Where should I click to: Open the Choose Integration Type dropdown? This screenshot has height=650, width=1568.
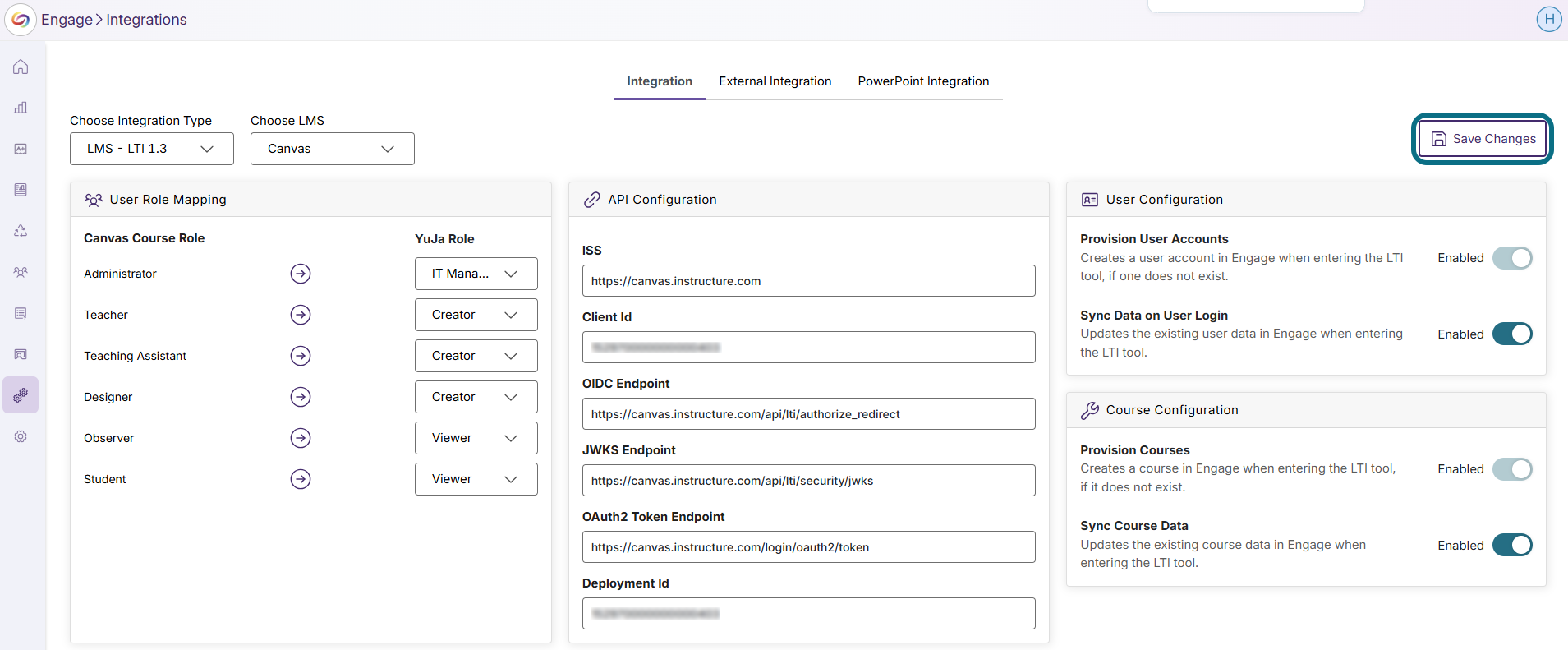pyautogui.click(x=152, y=149)
